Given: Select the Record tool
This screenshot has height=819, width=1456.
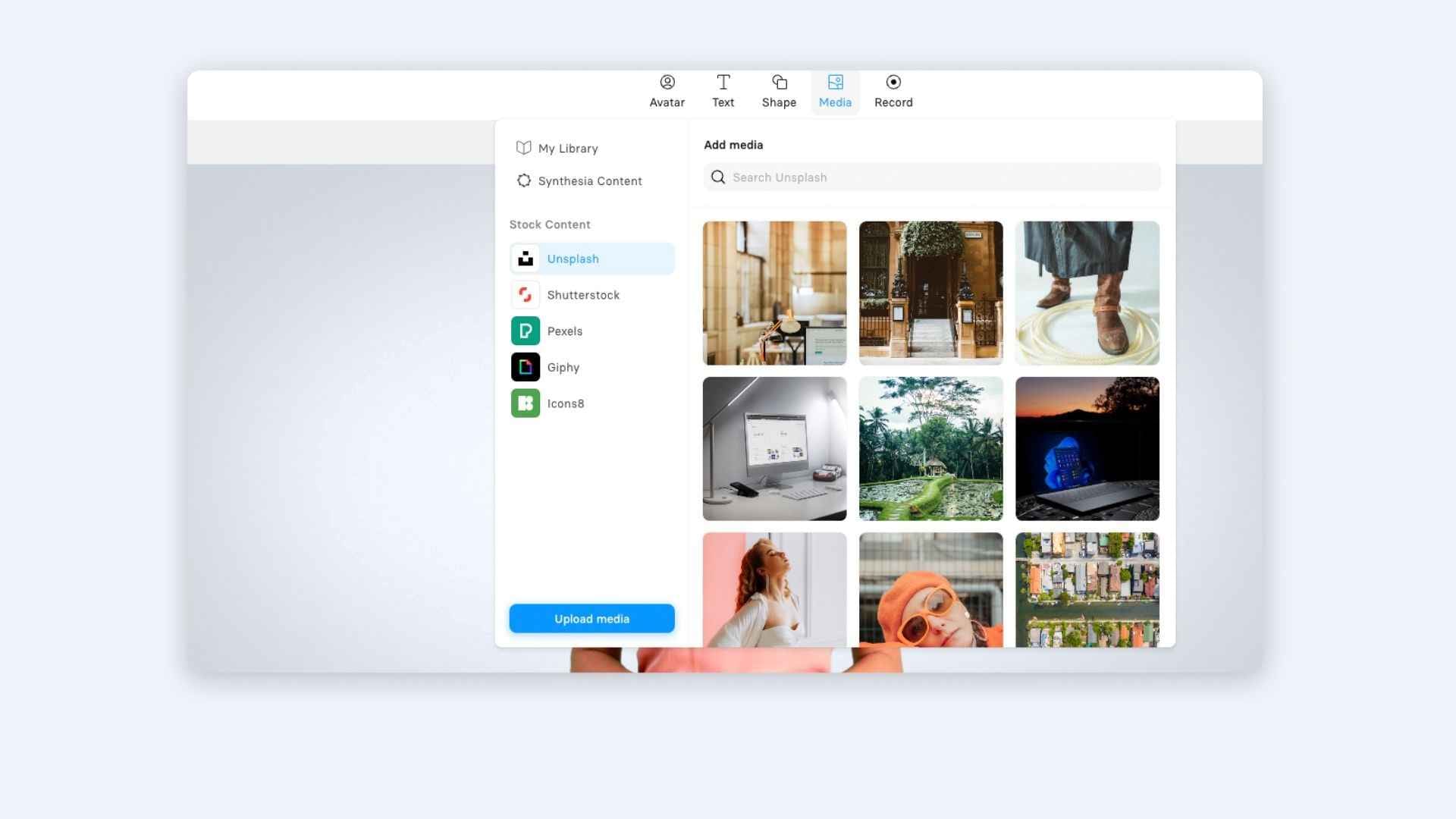Looking at the screenshot, I should (893, 90).
